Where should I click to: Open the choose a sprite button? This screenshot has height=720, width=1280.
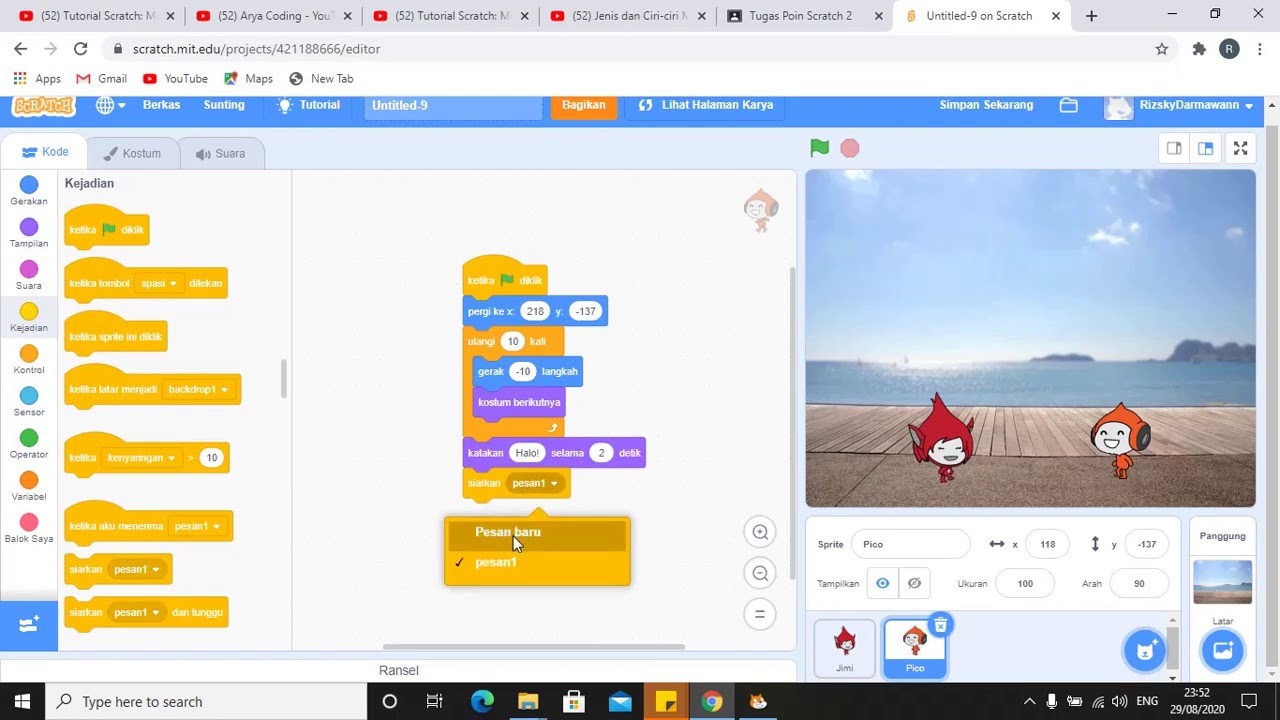point(1145,651)
